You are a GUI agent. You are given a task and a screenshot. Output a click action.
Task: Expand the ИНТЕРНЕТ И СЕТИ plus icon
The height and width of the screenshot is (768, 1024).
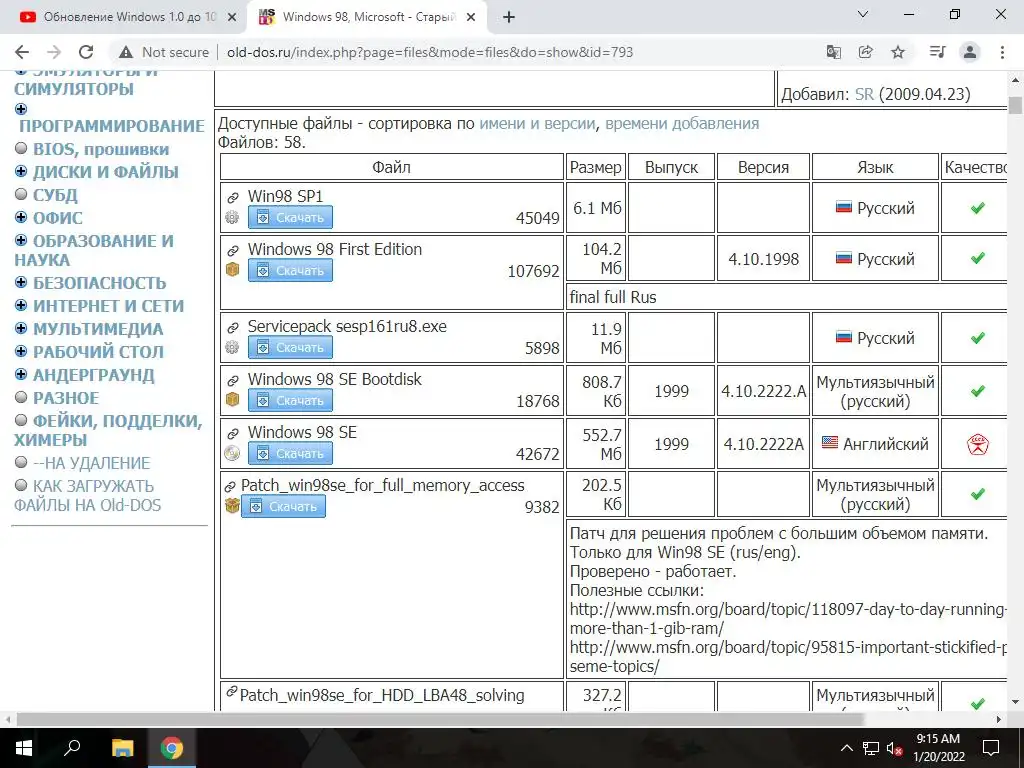[21, 305]
